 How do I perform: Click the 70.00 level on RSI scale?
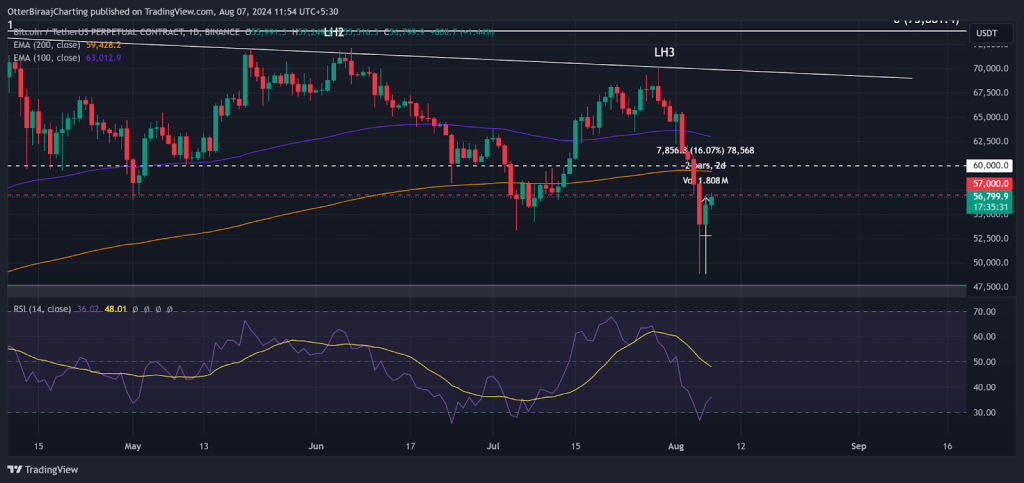pyautogui.click(x=986, y=312)
